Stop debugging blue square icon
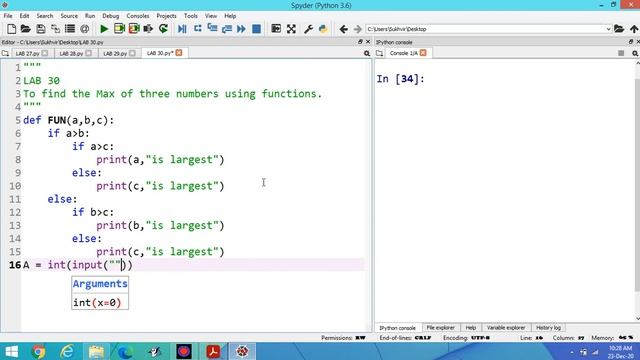 pos(256,29)
